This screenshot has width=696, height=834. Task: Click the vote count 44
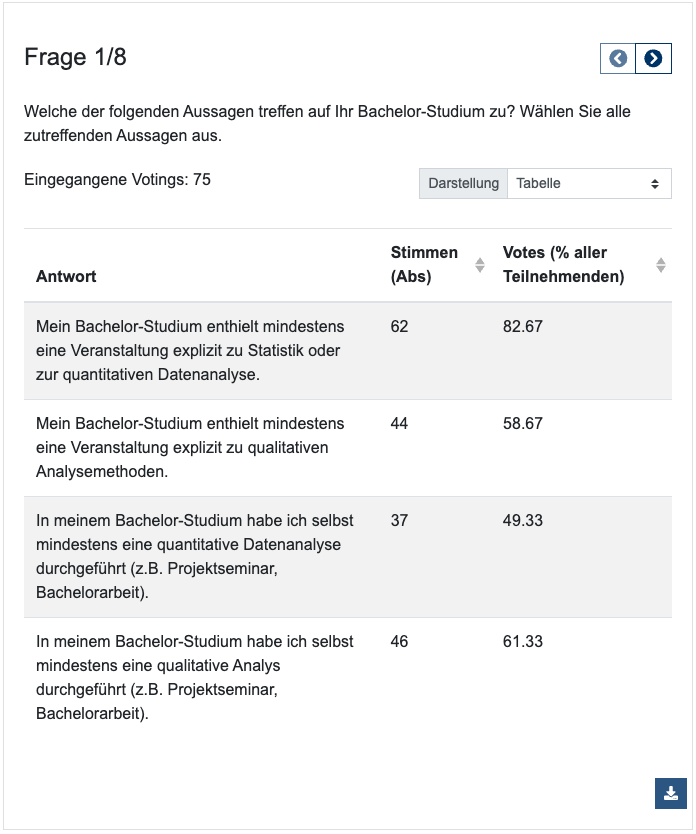pyautogui.click(x=399, y=424)
